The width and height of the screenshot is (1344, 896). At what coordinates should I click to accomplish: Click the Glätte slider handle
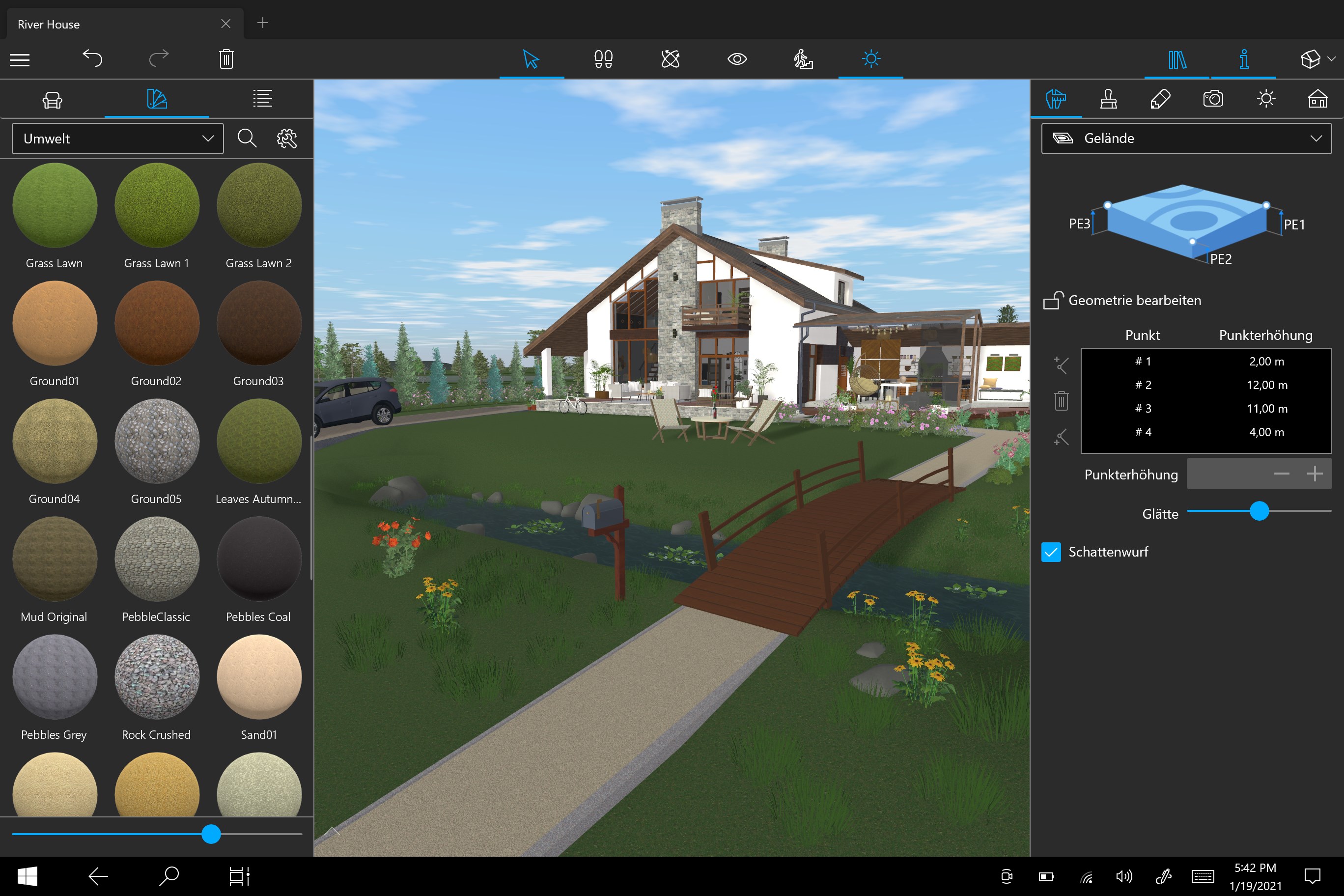point(1259,511)
